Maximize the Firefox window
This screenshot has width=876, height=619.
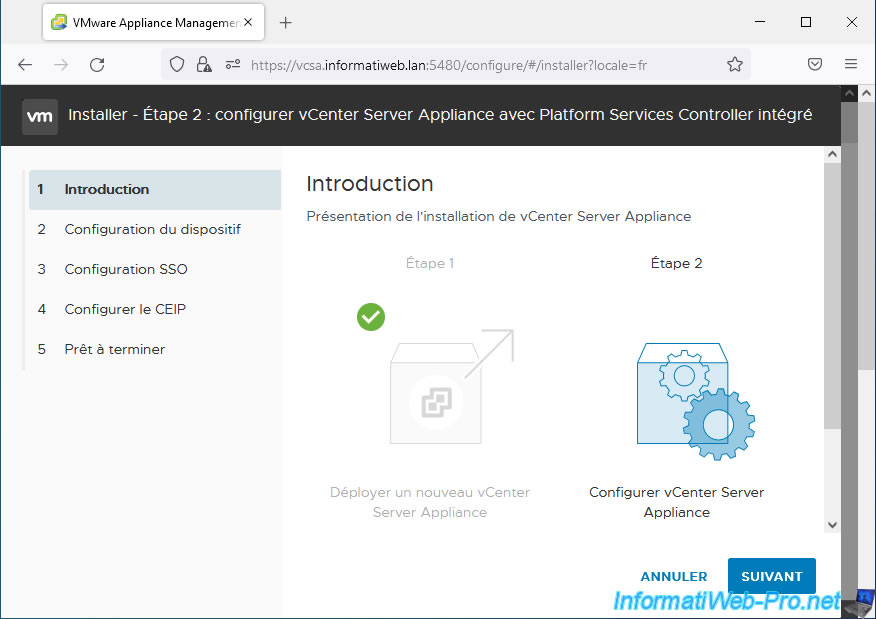(806, 22)
